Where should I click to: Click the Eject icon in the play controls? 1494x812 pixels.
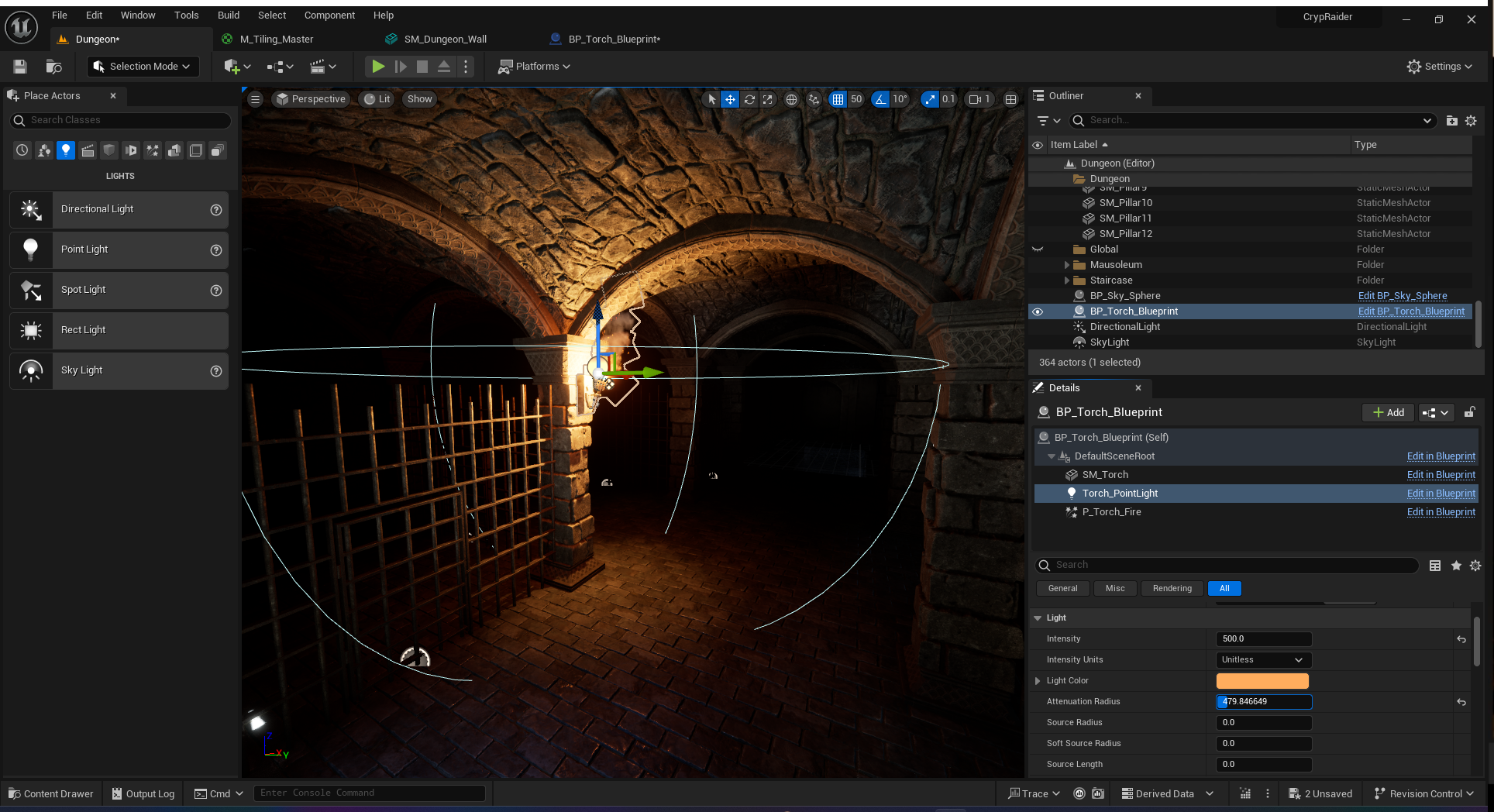click(x=444, y=67)
